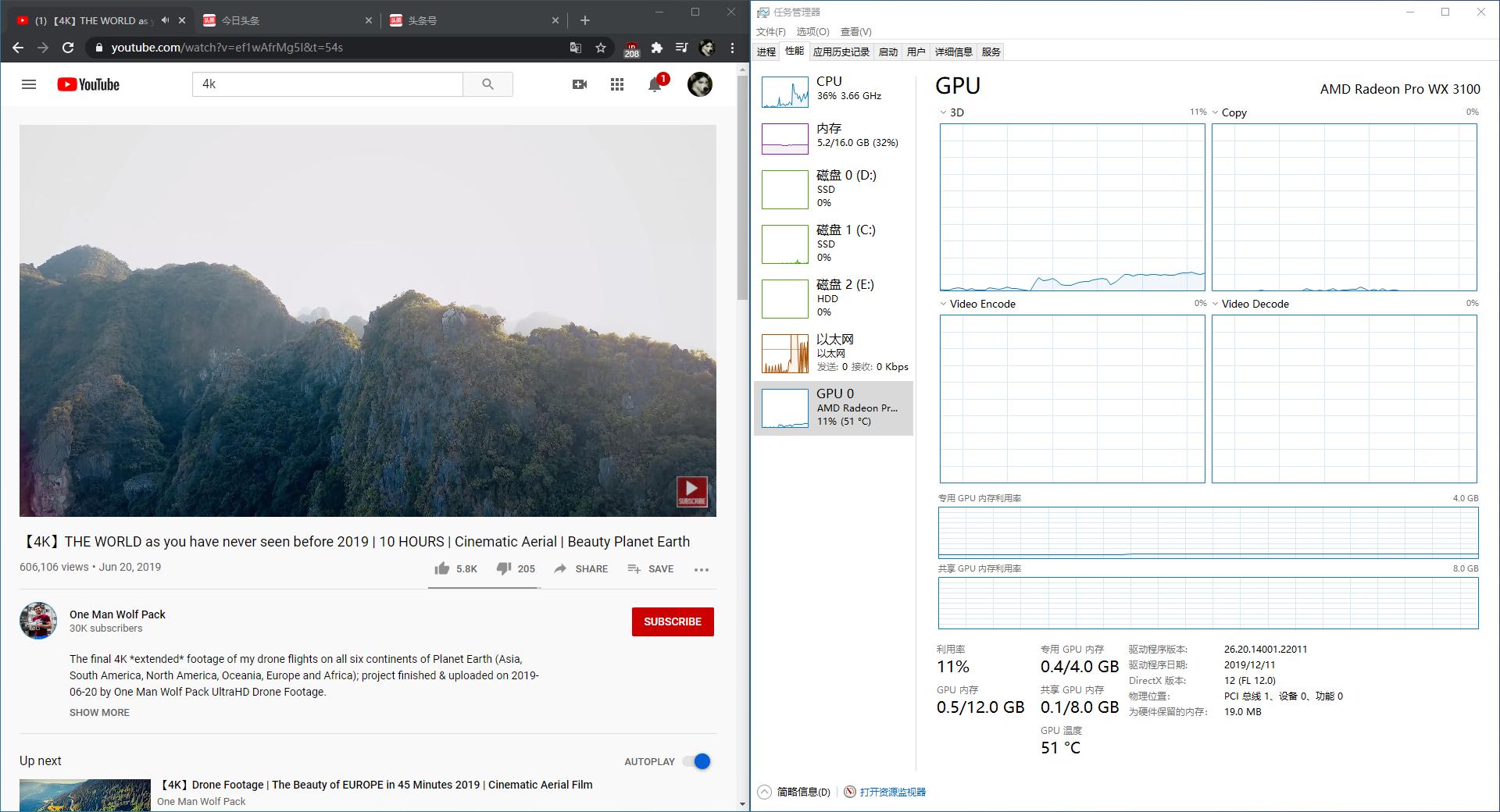This screenshot has width=1500, height=812.
Task: Open 打开资源监视器 link
Action: click(893, 792)
